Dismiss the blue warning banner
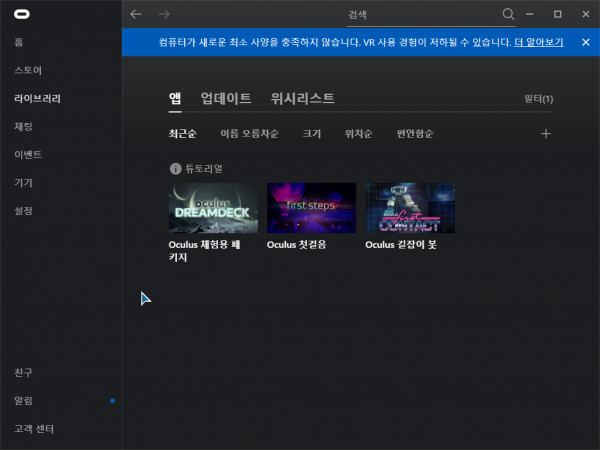600x450 pixels. pyautogui.click(x=585, y=42)
